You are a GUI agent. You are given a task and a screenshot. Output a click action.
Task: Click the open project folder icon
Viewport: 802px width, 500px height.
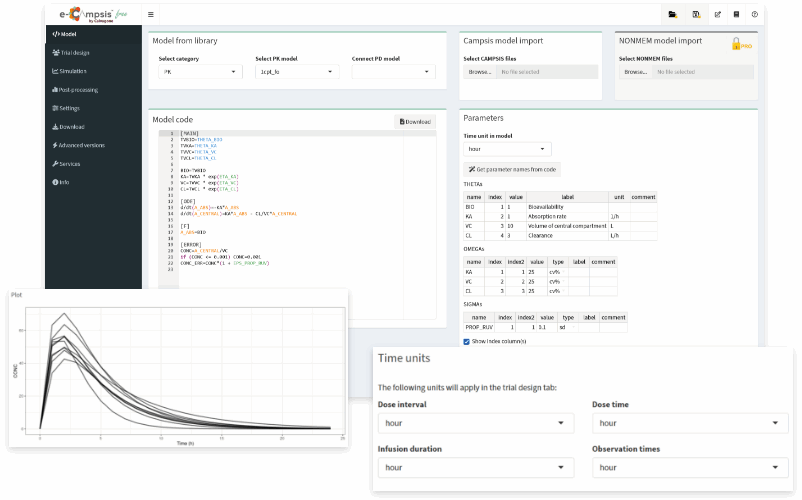673,15
